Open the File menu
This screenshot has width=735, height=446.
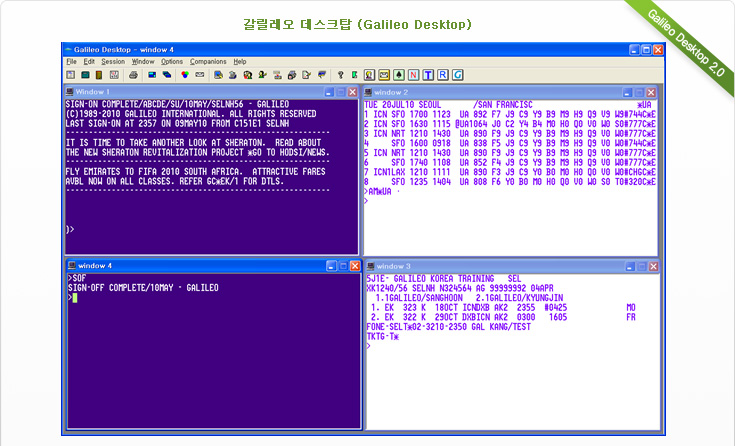click(71, 61)
